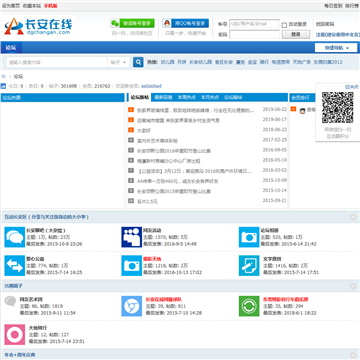Click the grey rank 4 badge in new posts
Screen dimensions: 360x360
(x=131, y=140)
